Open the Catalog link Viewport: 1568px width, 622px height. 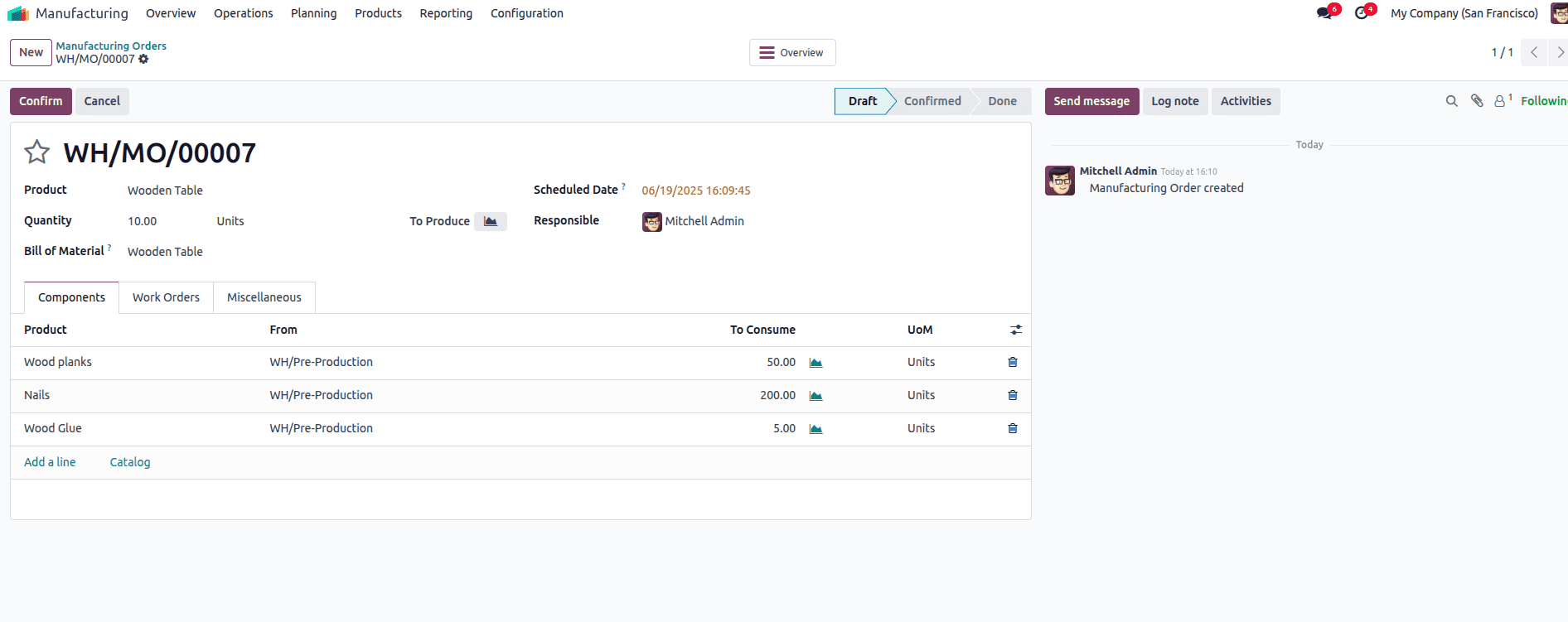pos(130,462)
